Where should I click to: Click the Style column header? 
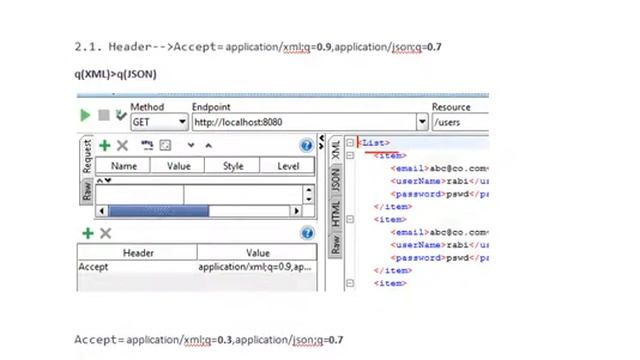coord(233,166)
